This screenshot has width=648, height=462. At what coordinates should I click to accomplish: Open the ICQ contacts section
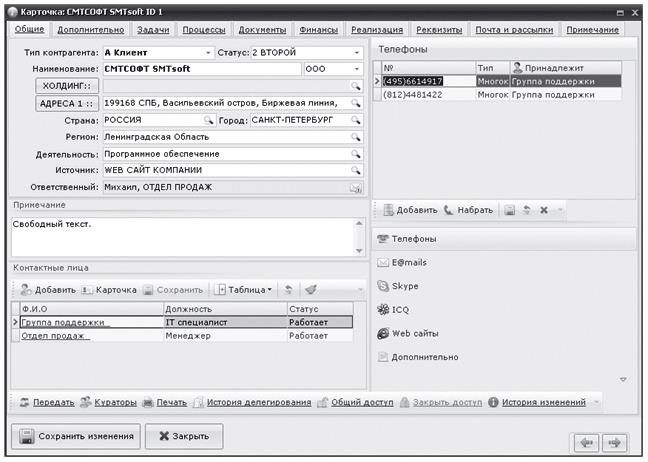[x=399, y=310]
